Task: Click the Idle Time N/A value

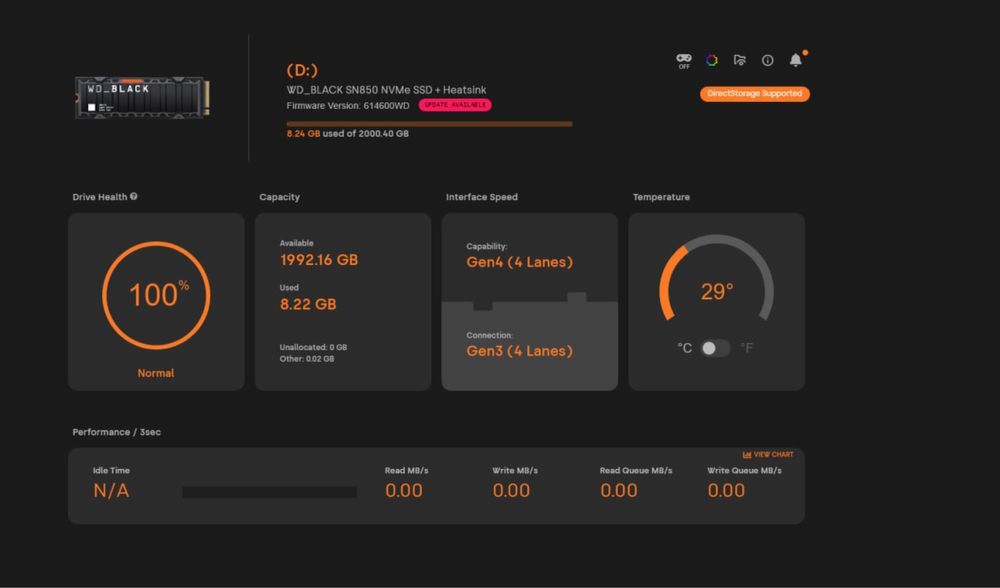Action: coord(111,491)
